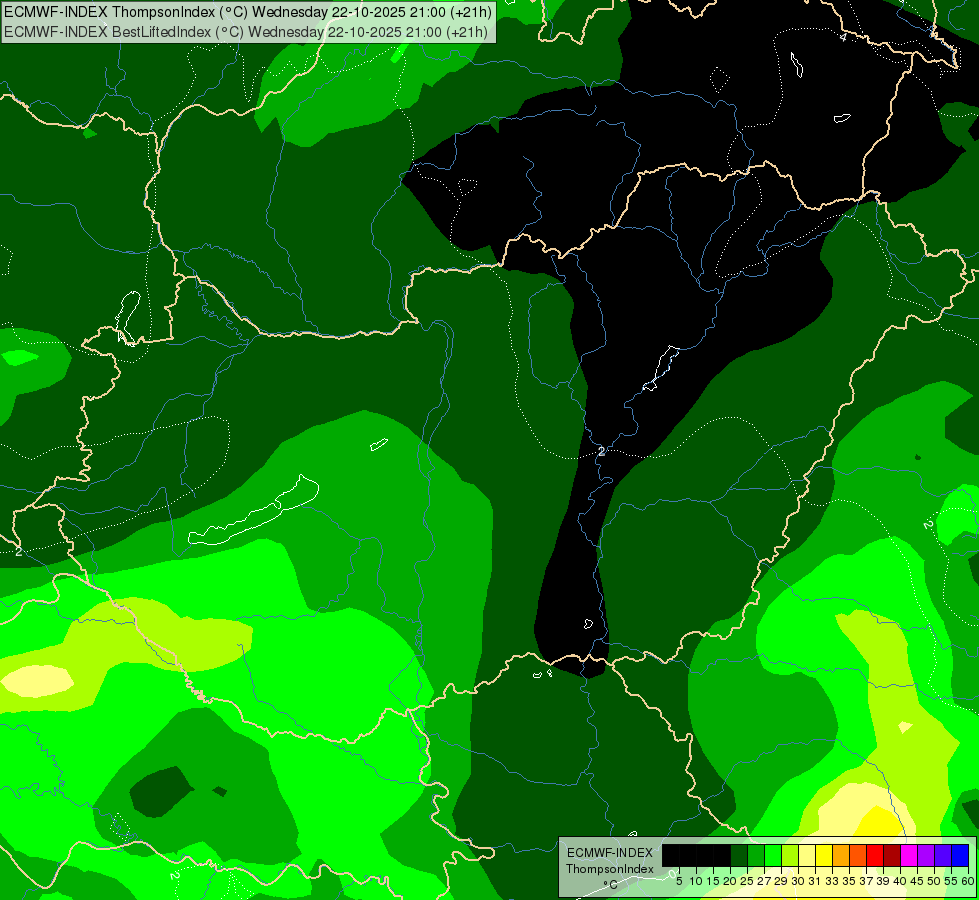Screen dimensions: 979x900
Task: Click the '°C' unit label in legend
Action: point(611,885)
